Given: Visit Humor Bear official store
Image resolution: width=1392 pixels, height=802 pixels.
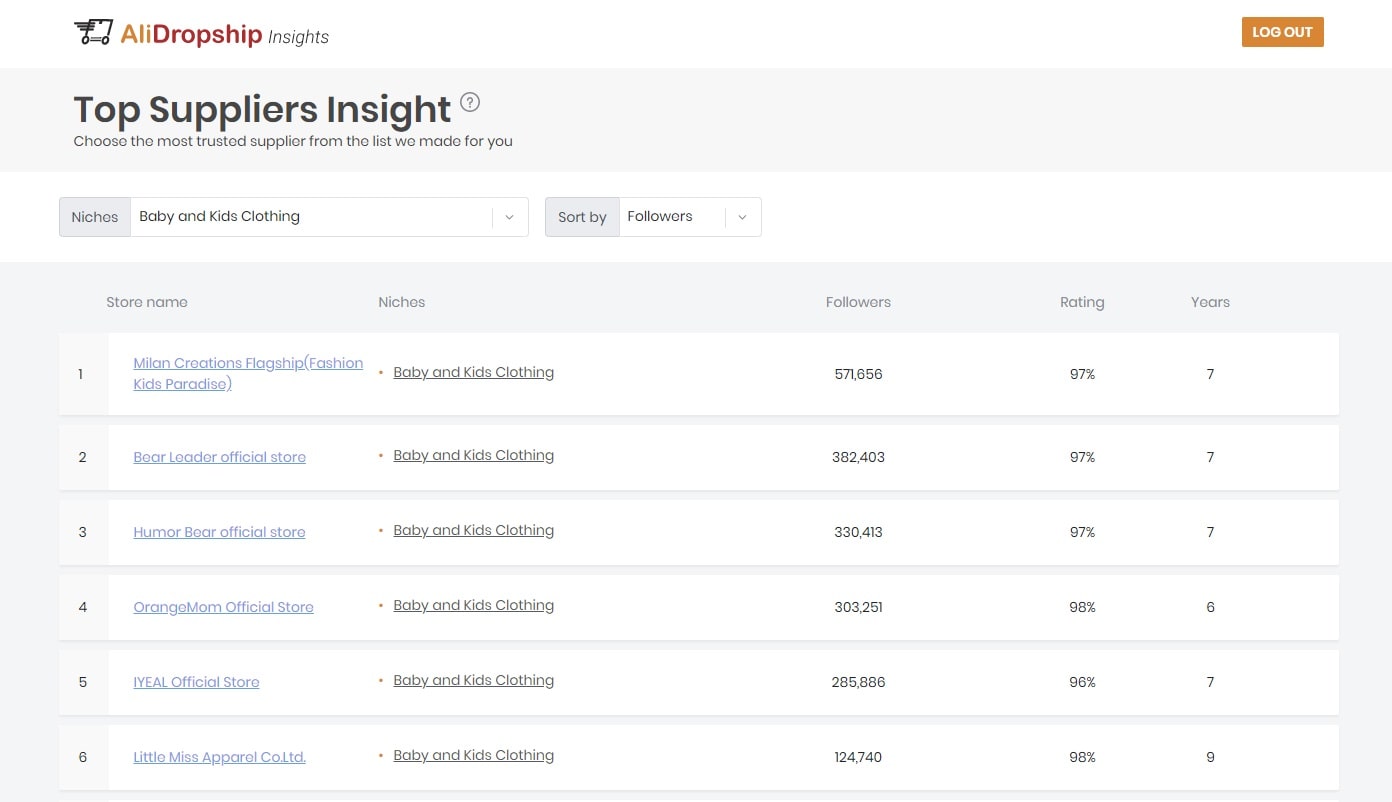Looking at the screenshot, I should coord(219,532).
